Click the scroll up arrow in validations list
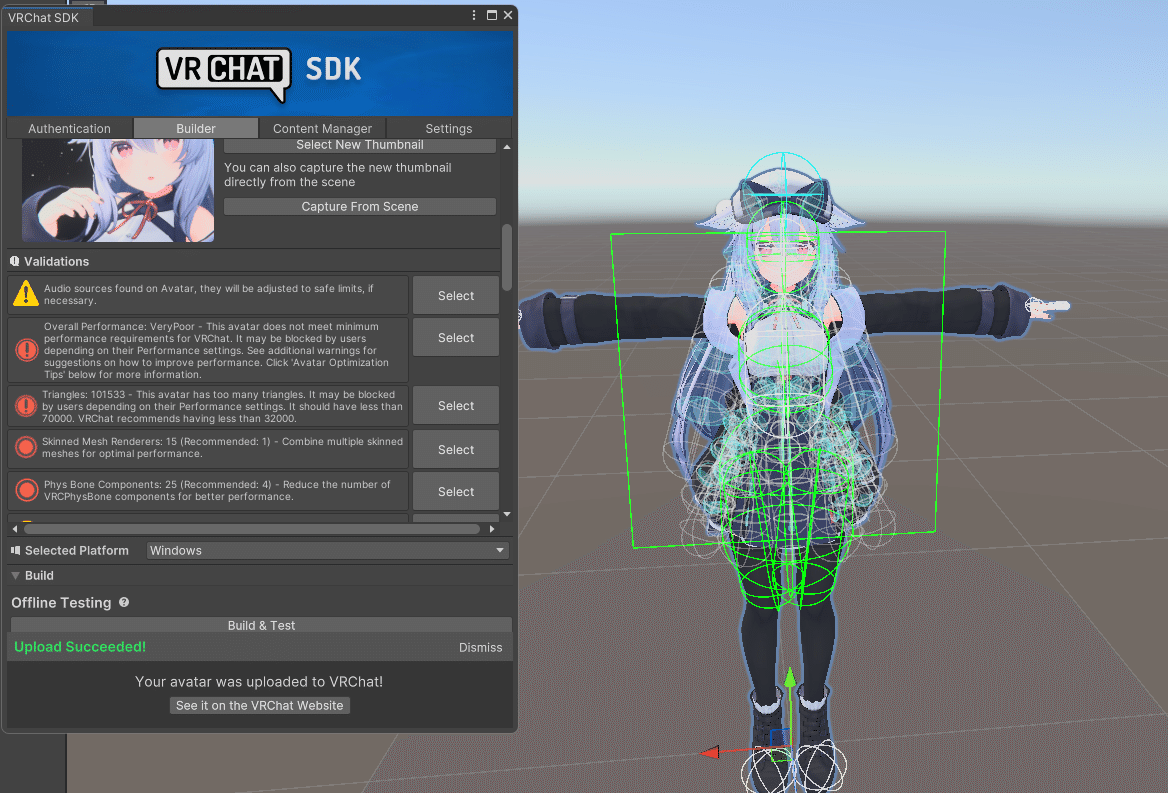The height and width of the screenshot is (793, 1168). tap(507, 147)
